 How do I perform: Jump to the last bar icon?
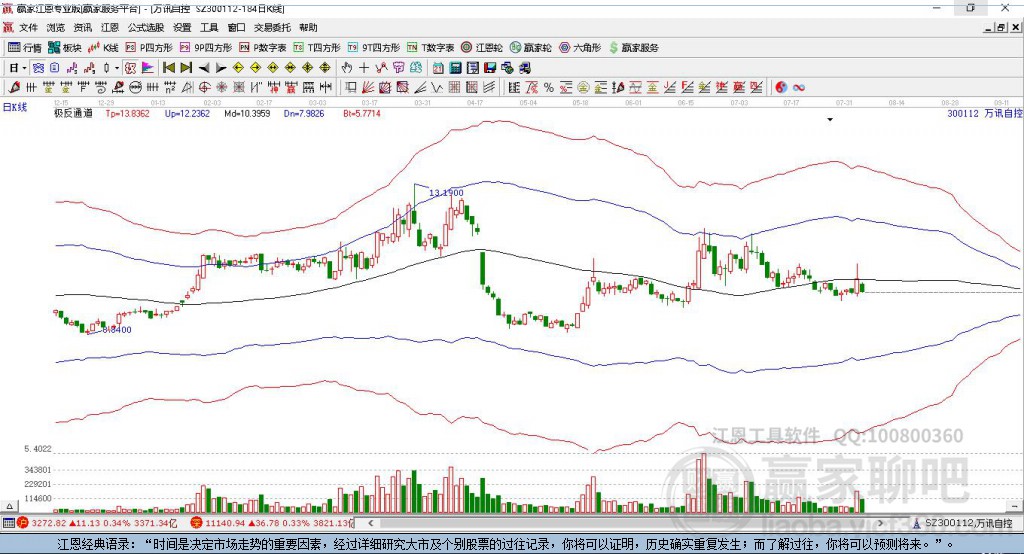coord(186,68)
